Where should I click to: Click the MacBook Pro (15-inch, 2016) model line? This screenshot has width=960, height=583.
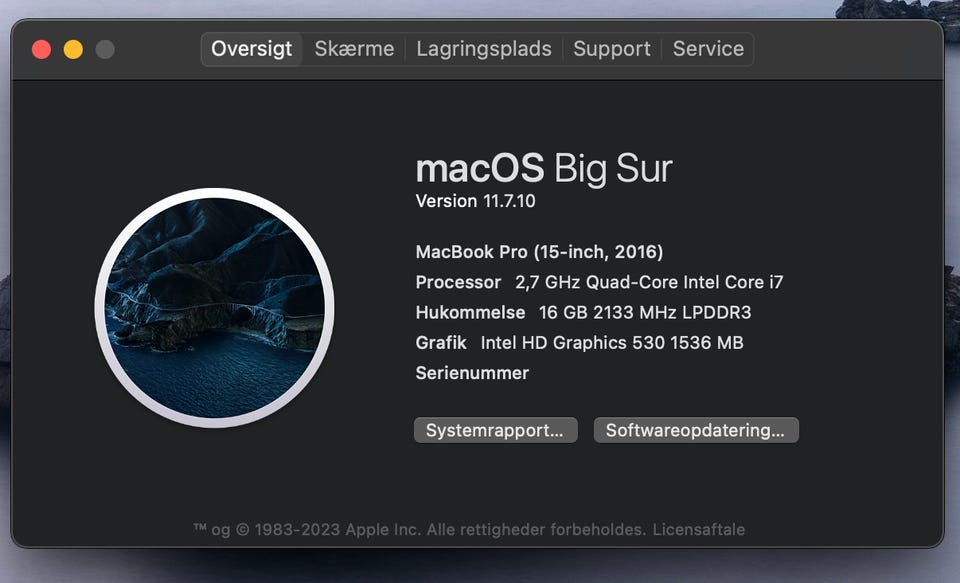pos(539,252)
